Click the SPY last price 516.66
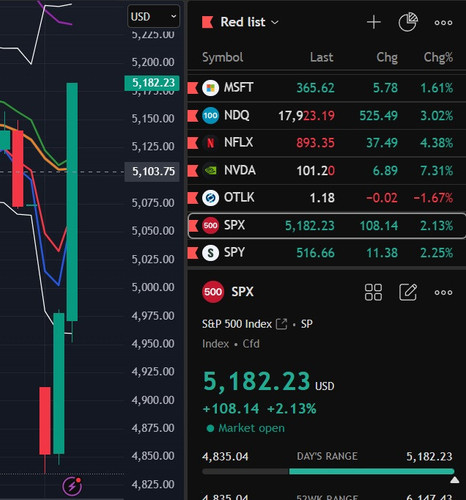Viewport: 466px width, 500px height. 315,253
